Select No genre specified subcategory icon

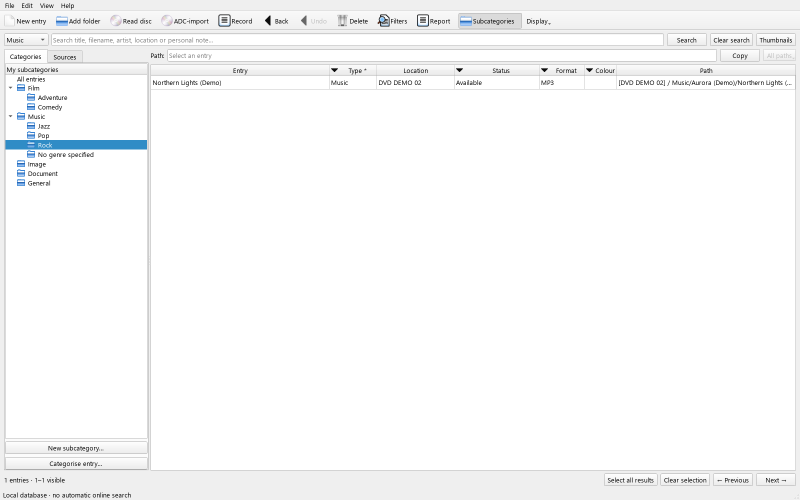point(31,155)
